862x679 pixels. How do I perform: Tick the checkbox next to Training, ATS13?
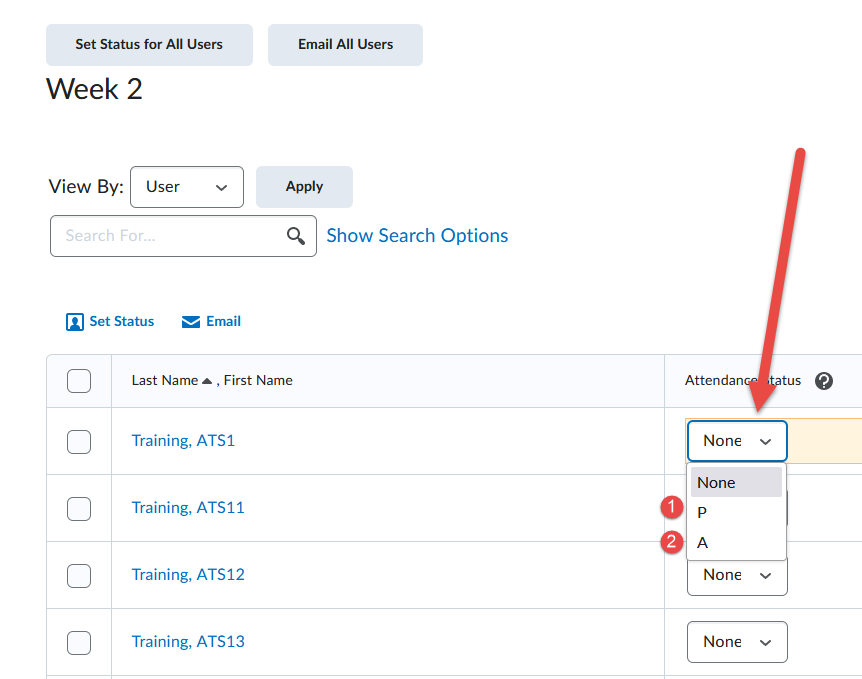79,642
